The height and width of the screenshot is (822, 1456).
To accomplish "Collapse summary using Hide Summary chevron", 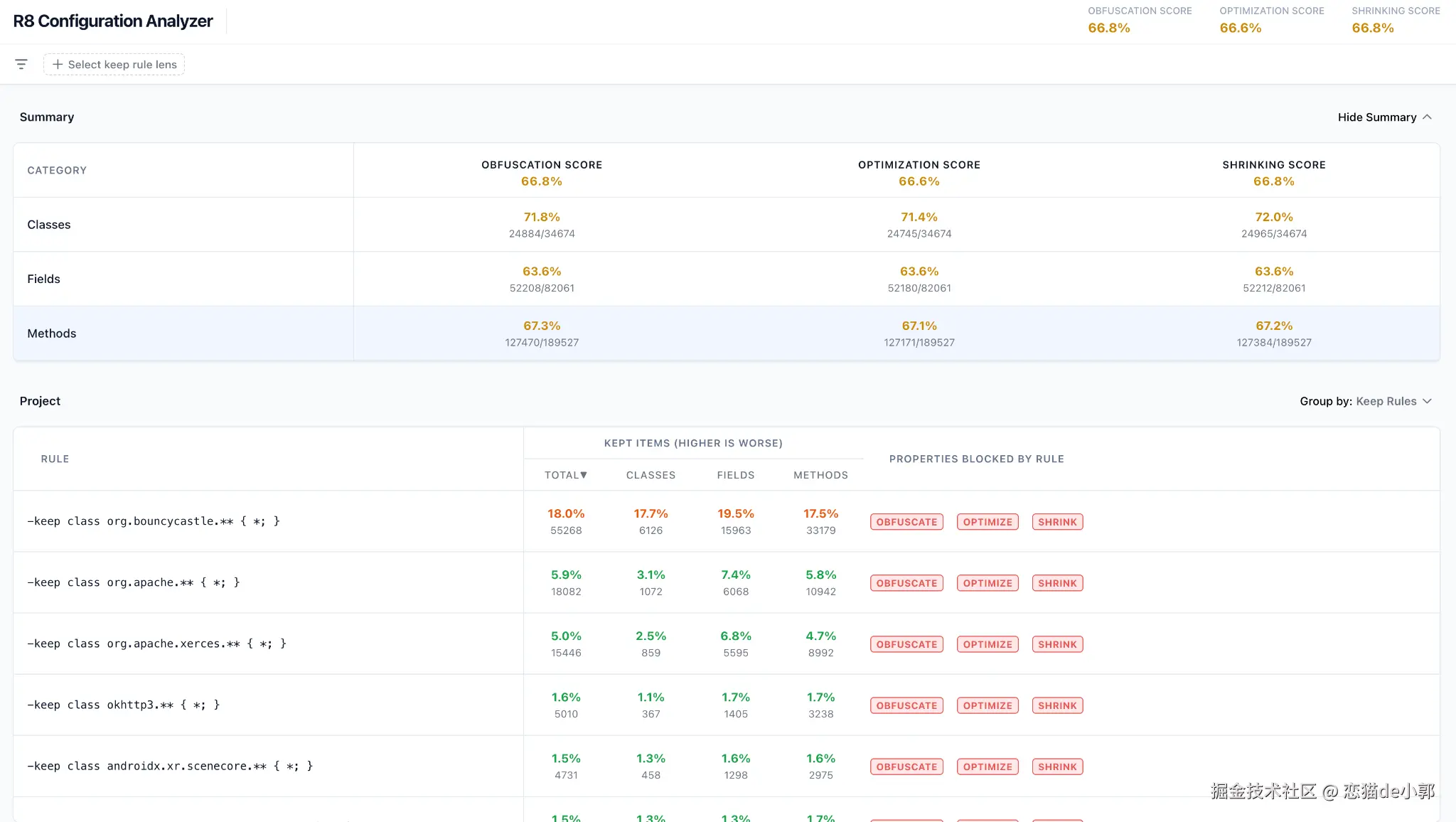I will tap(1427, 117).
